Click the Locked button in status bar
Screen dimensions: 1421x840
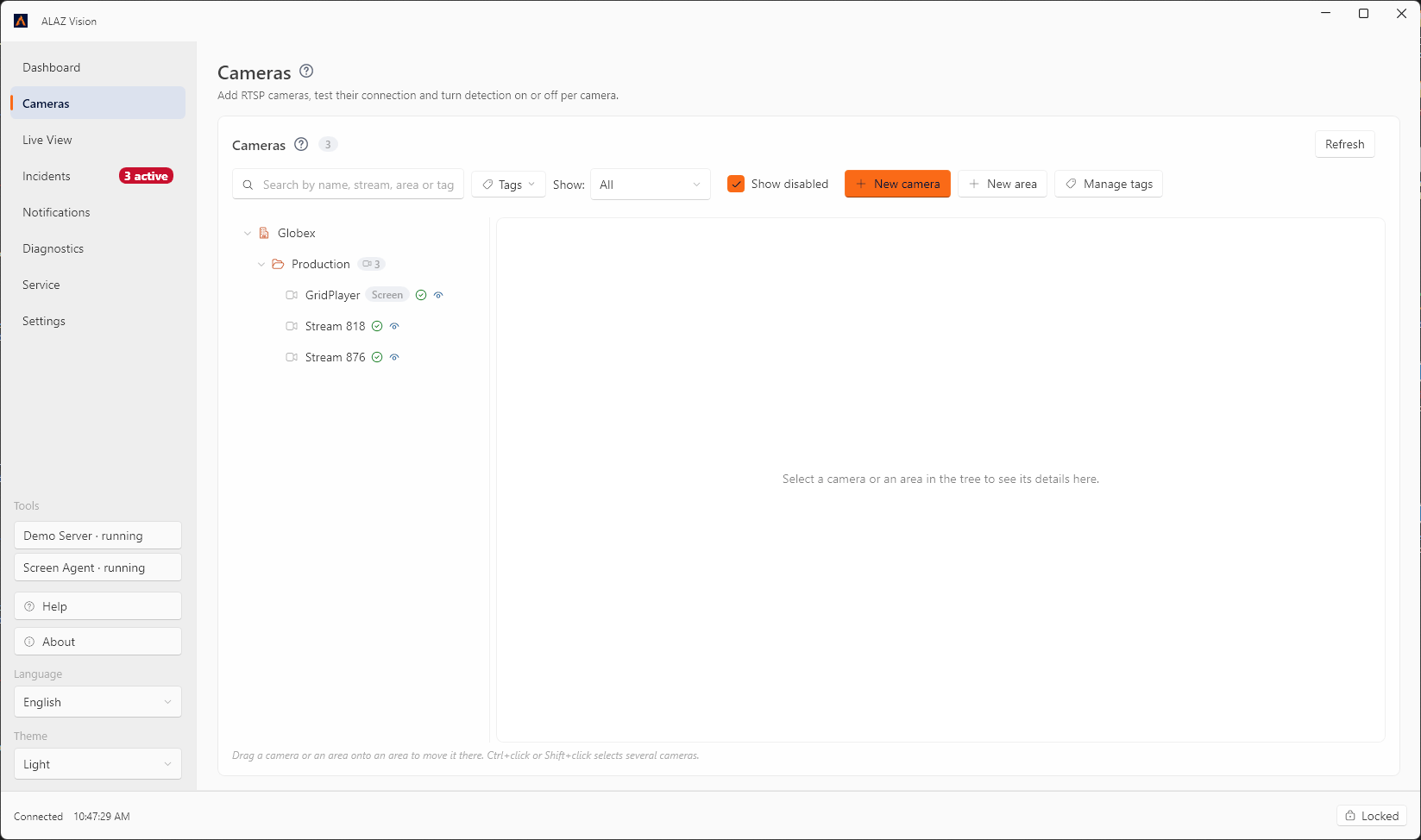pos(1372,816)
